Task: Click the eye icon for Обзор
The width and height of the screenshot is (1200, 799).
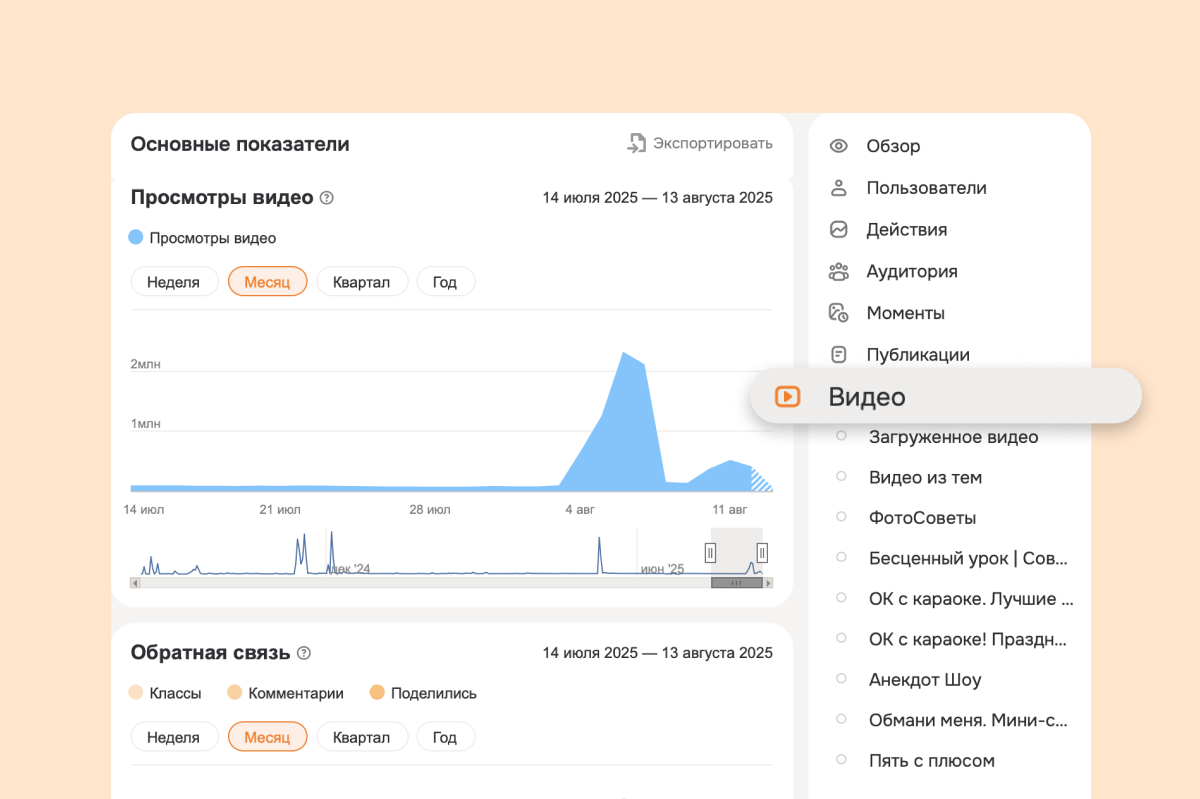Action: click(839, 146)
